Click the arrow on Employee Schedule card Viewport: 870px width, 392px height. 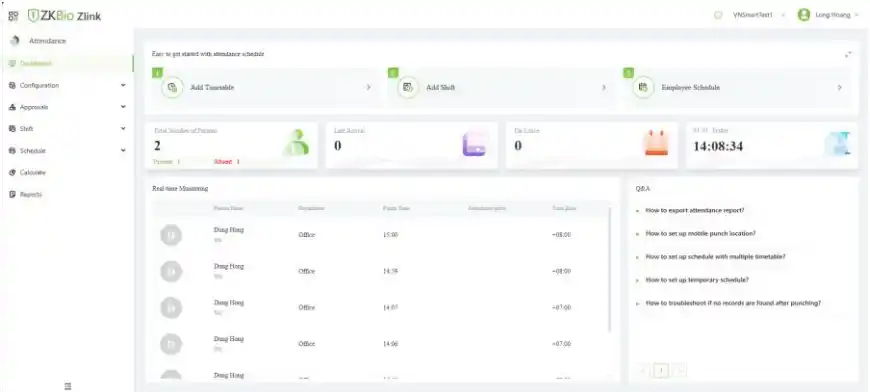[x=839, y=88]
